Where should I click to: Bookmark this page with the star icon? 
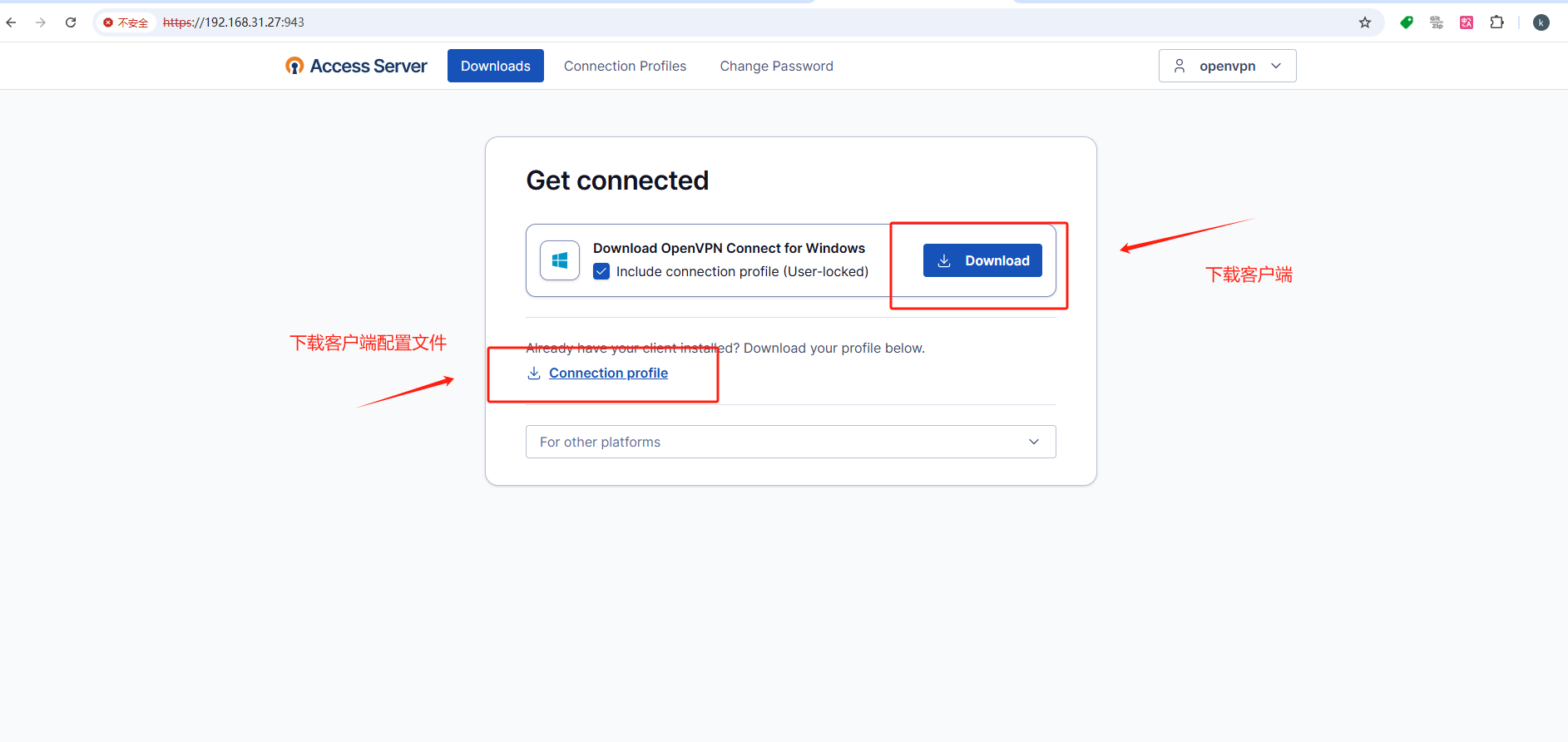pos(1365,22)
